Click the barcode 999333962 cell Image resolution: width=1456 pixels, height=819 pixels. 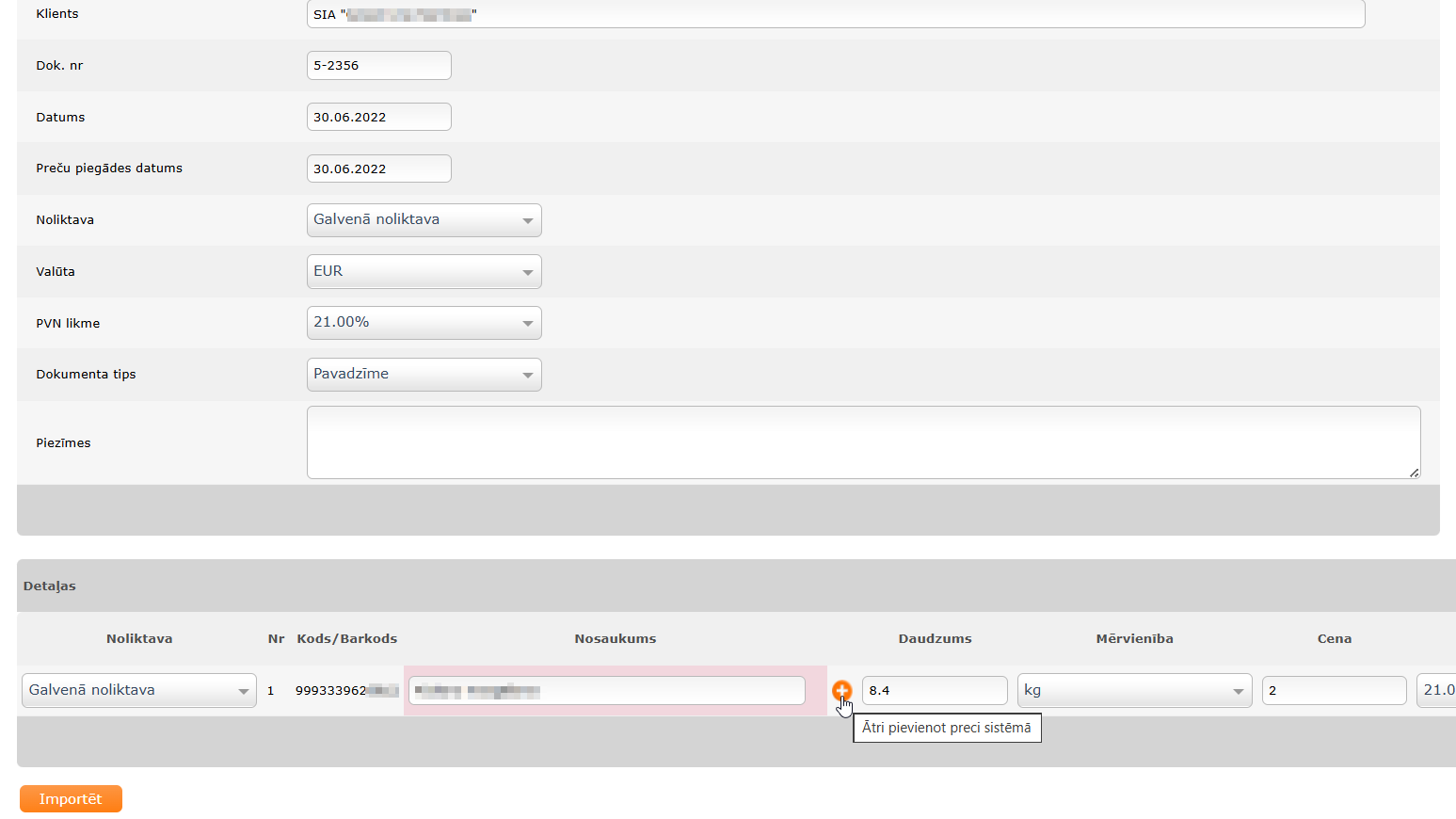(346, 690)
